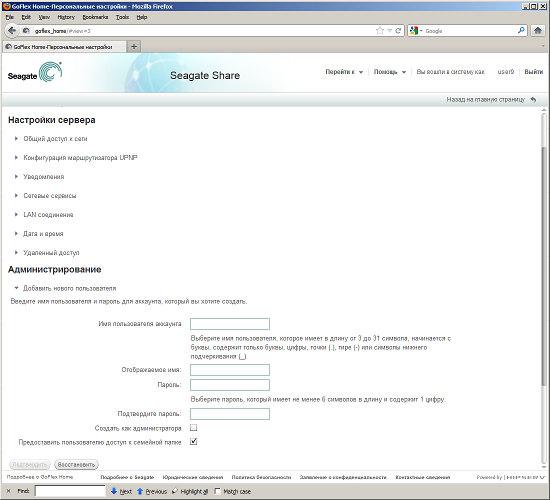Collapse Добавить нового пользователя section
Viewport: 550px width, 500px height.
pos(69,288)
